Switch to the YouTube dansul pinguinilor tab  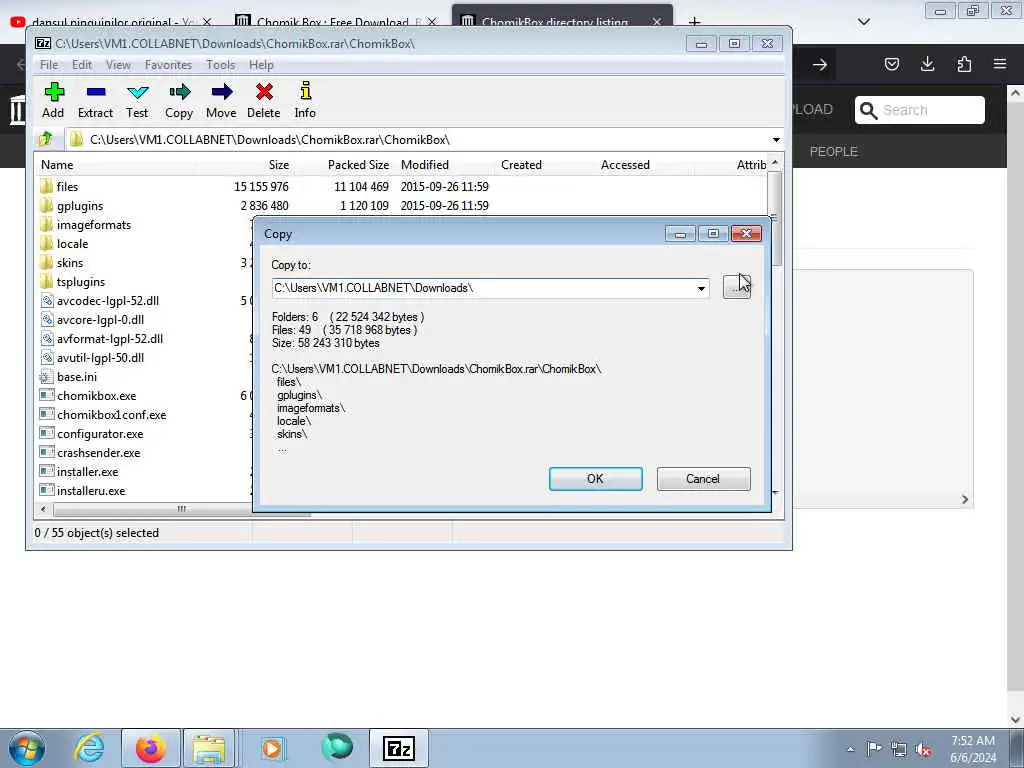[x=111, y=22]
